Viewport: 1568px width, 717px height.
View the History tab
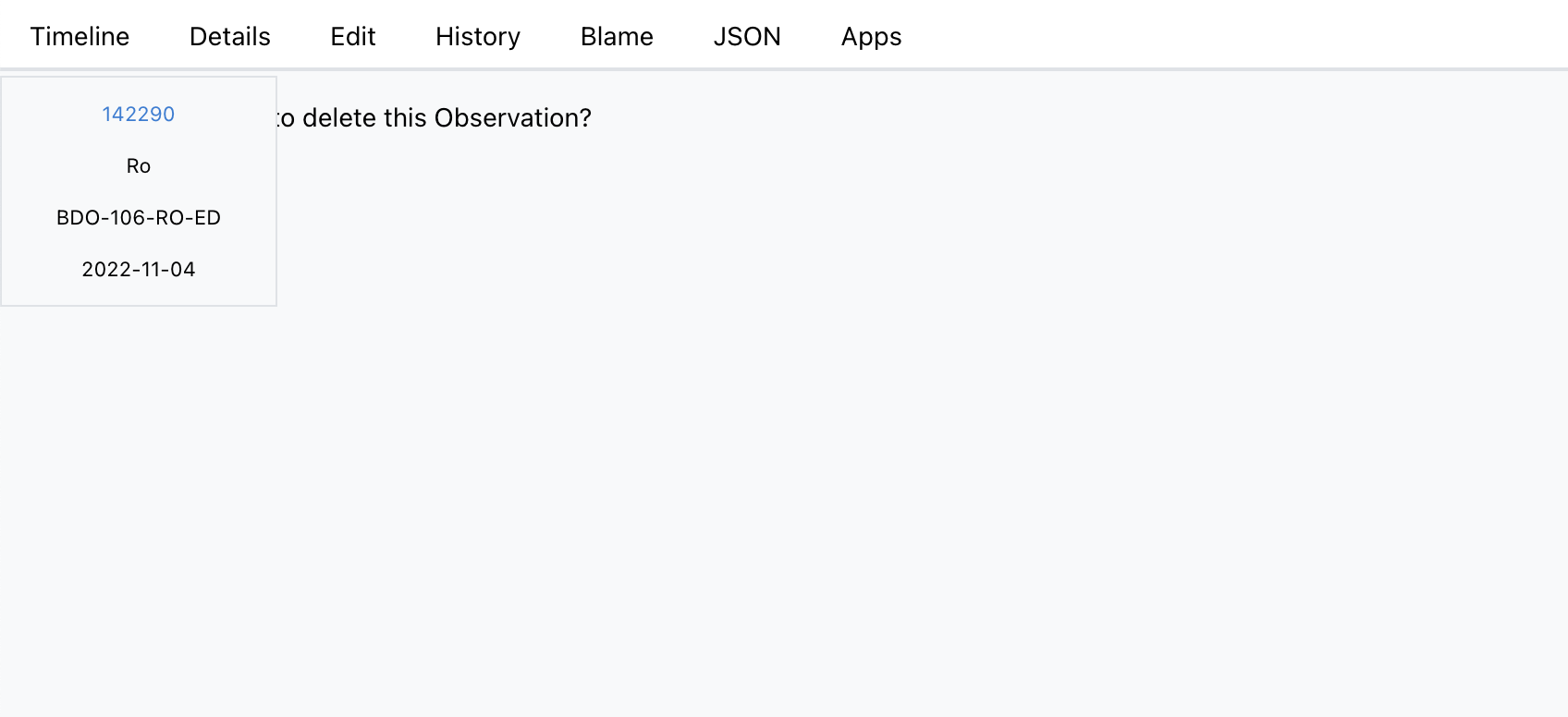[x=477, y=36]
